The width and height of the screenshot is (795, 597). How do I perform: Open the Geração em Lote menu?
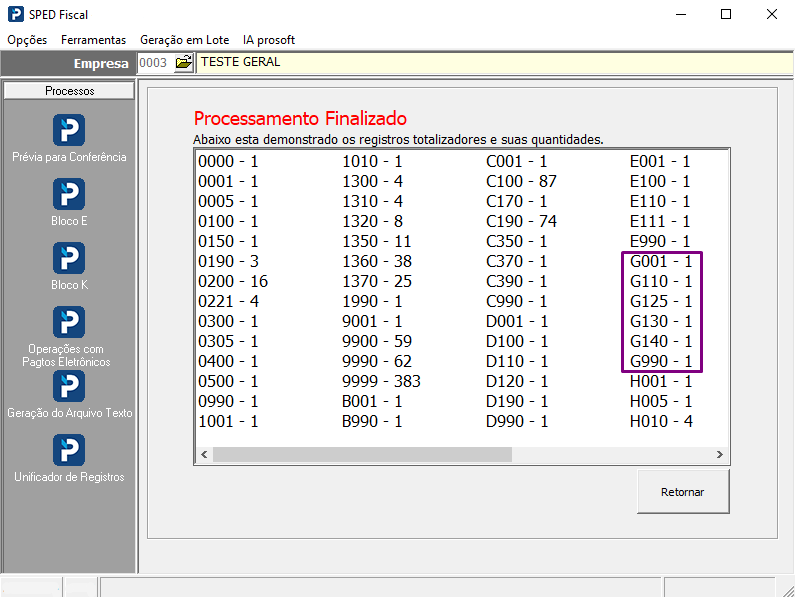(185, 40)
